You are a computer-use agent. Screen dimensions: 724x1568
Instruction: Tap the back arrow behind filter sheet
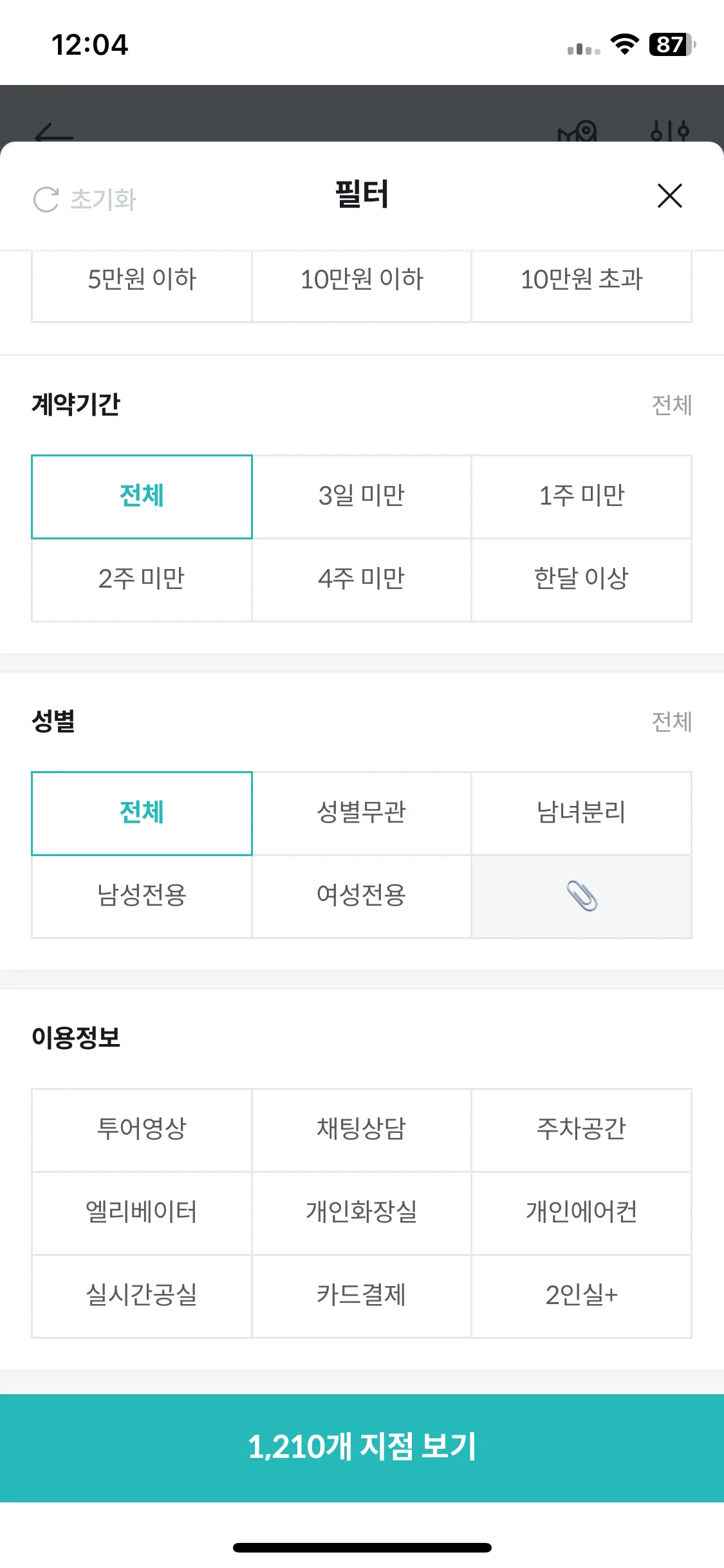point(54,134)
